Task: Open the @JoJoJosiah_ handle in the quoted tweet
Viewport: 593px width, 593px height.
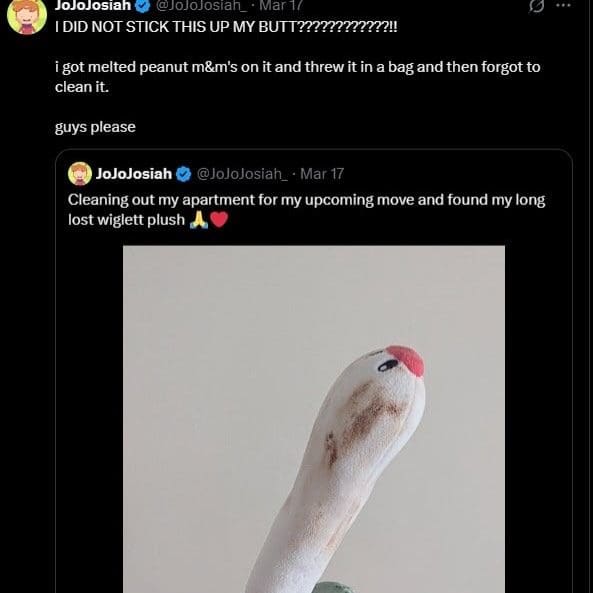Action: pyautogui.click(x=242, y=174)
